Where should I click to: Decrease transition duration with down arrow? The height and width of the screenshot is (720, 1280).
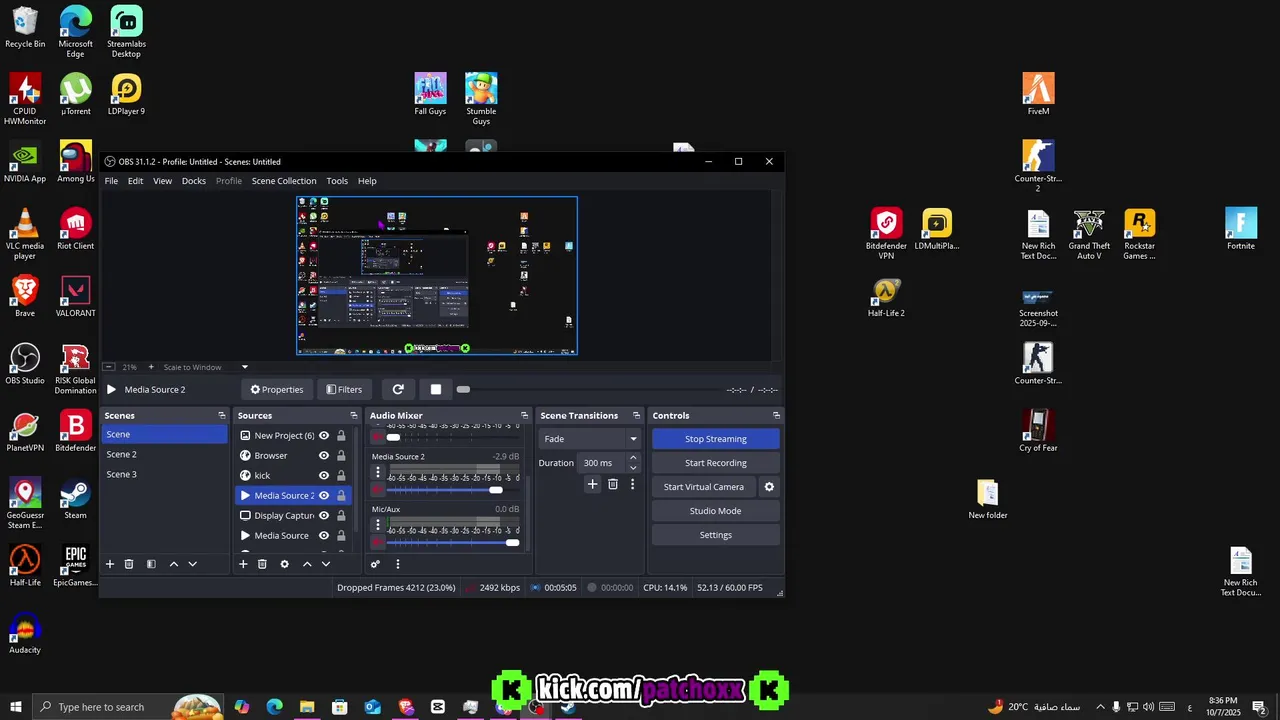click(632, 467)
